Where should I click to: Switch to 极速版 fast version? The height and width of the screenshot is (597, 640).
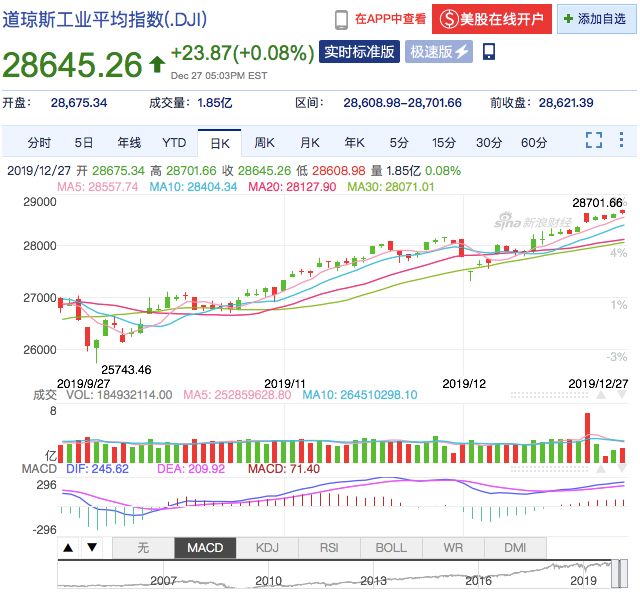click(x=438, y=52)
